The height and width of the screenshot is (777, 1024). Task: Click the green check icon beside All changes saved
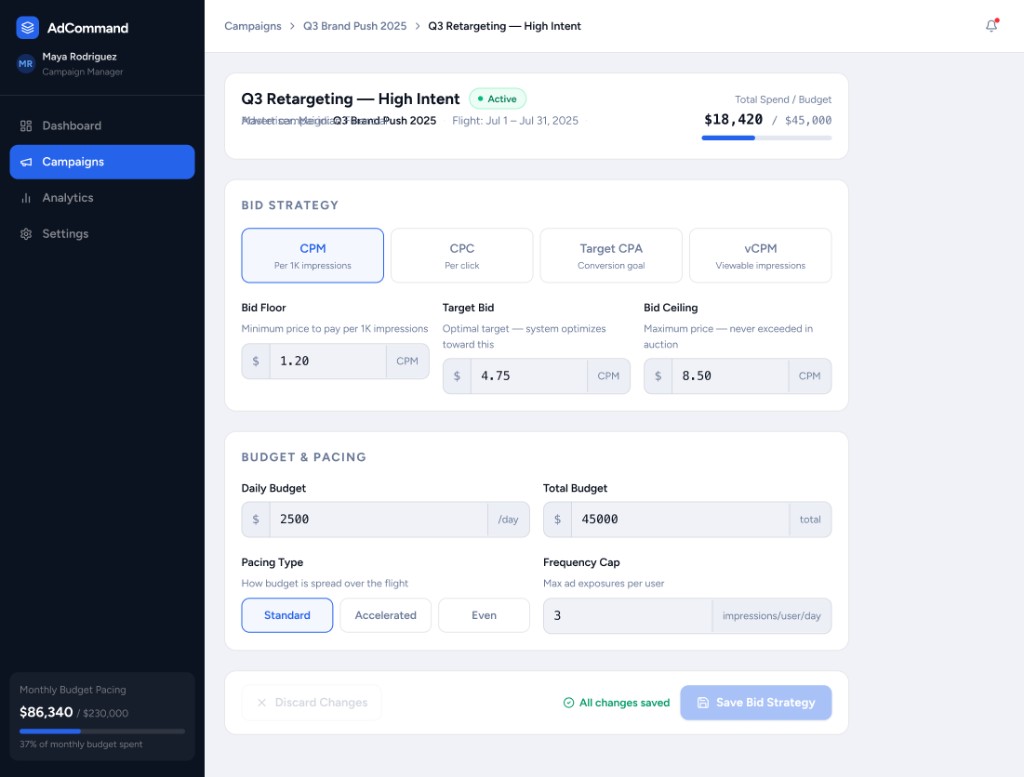coord(569,703)
